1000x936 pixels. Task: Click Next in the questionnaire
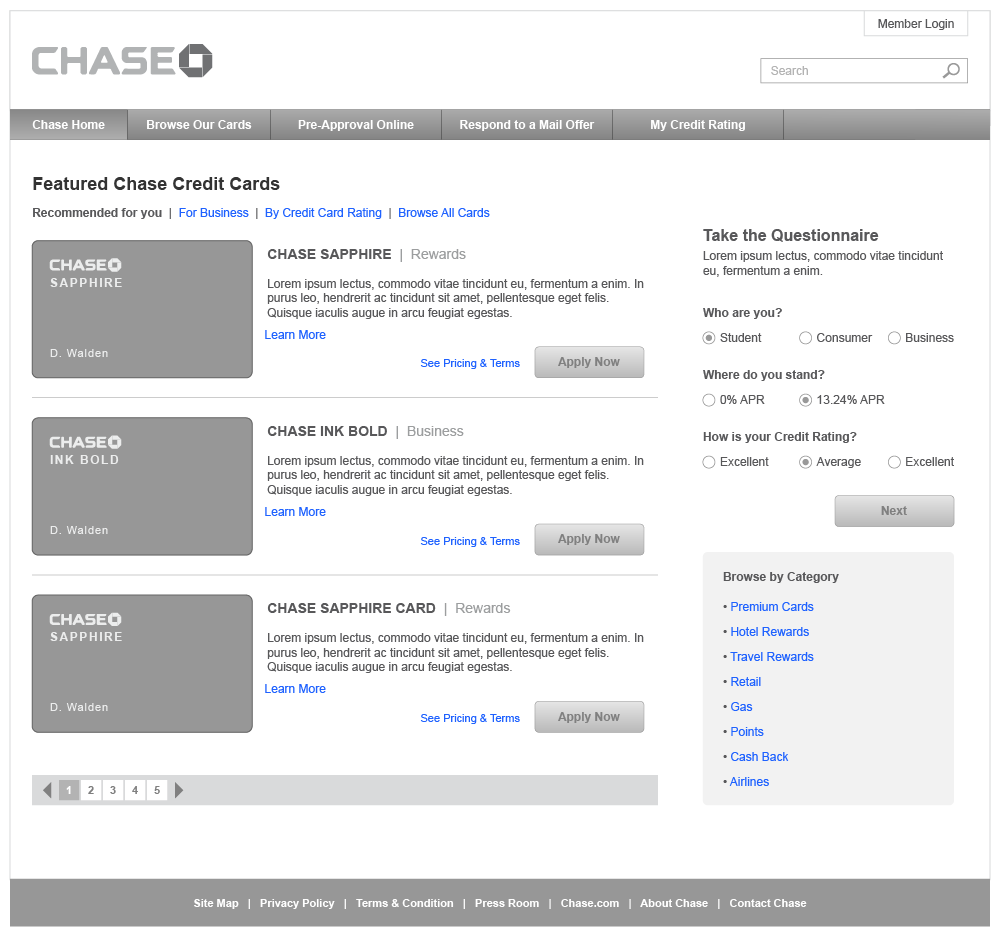coord(894,511)
